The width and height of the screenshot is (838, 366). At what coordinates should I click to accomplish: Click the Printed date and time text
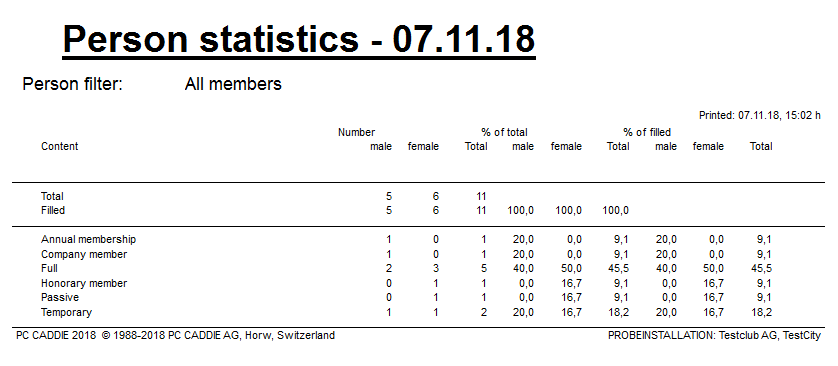[x=759, y=115]
